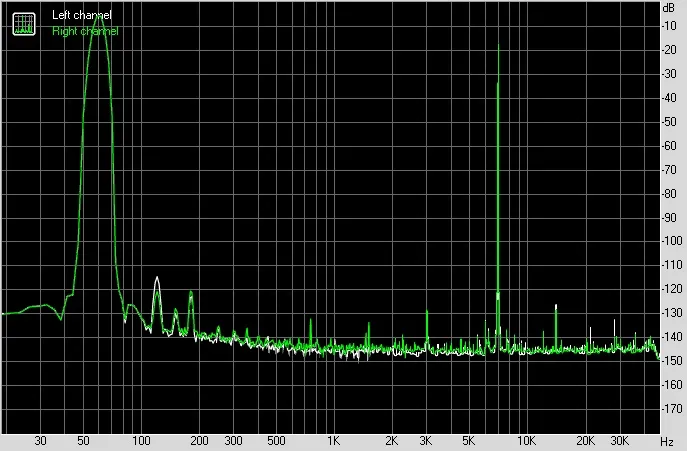Click the "20K" frequency label
Viewport: 687px width, 451px height.
point(585,441)
